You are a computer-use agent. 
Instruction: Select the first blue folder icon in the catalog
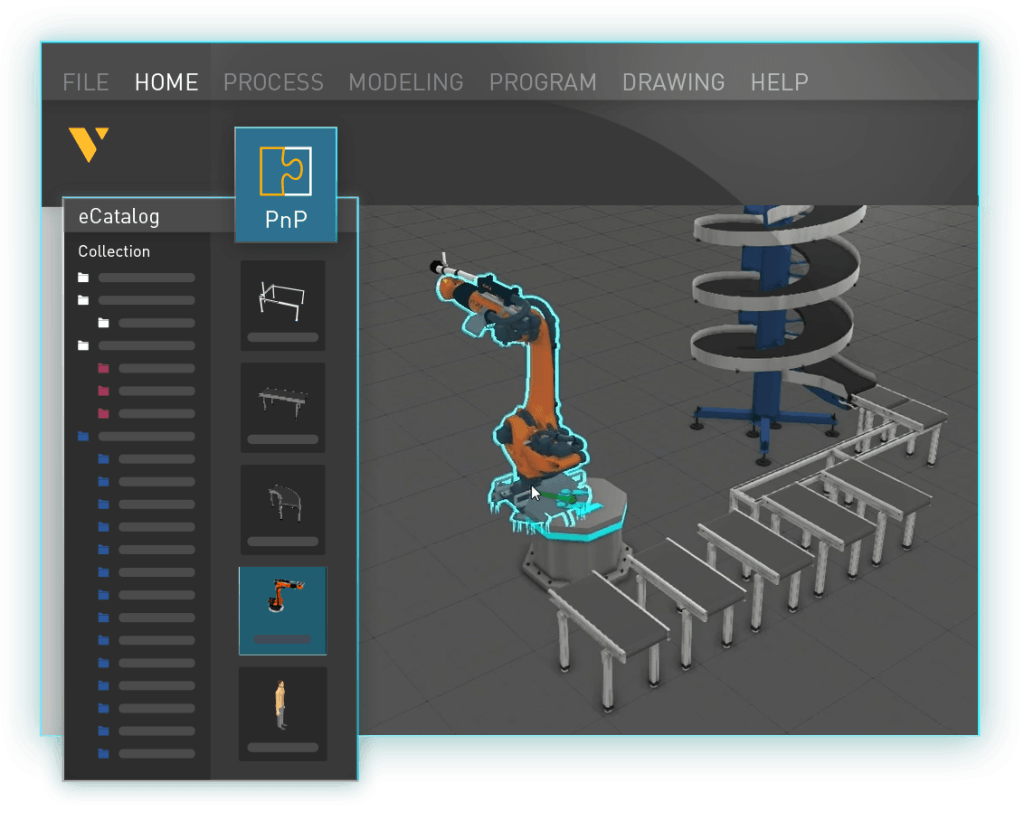coord(82,435)
